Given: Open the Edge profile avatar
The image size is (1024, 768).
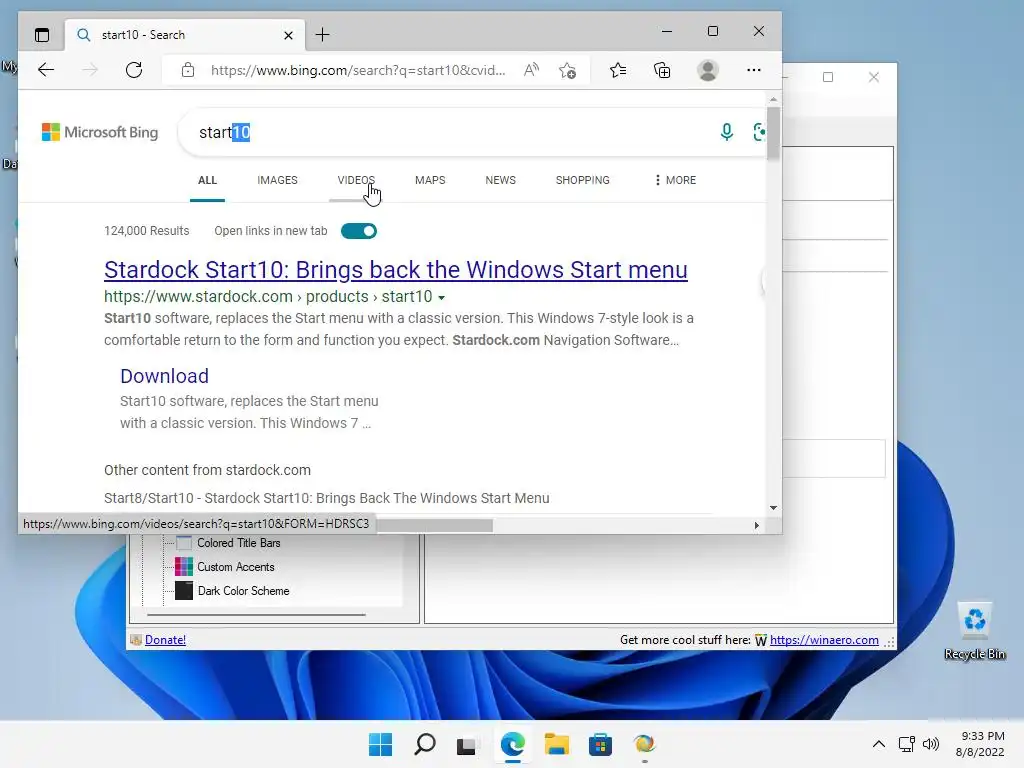Looking at the screenshot, I should click(708, 70).
